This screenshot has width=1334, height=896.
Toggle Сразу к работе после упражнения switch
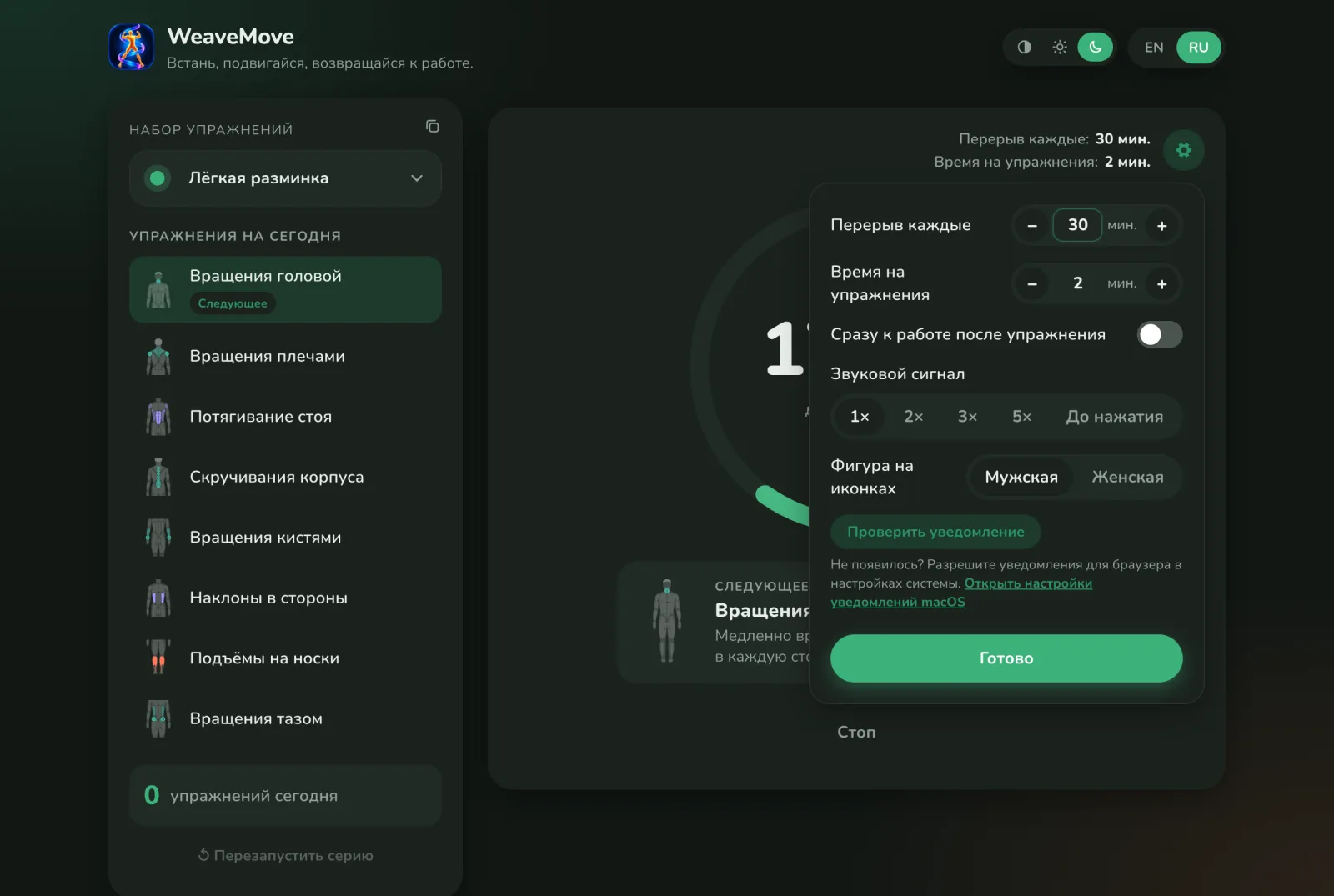pyautogui.click(x=1160, y=334)
